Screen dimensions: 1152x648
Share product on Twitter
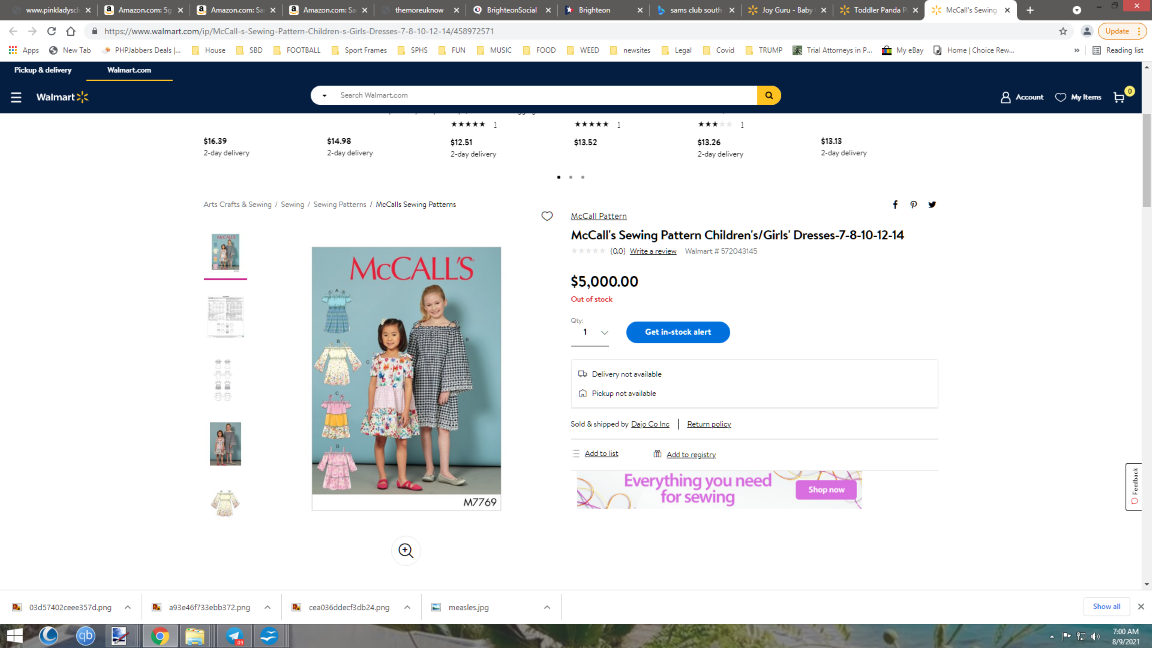(932, 204)
